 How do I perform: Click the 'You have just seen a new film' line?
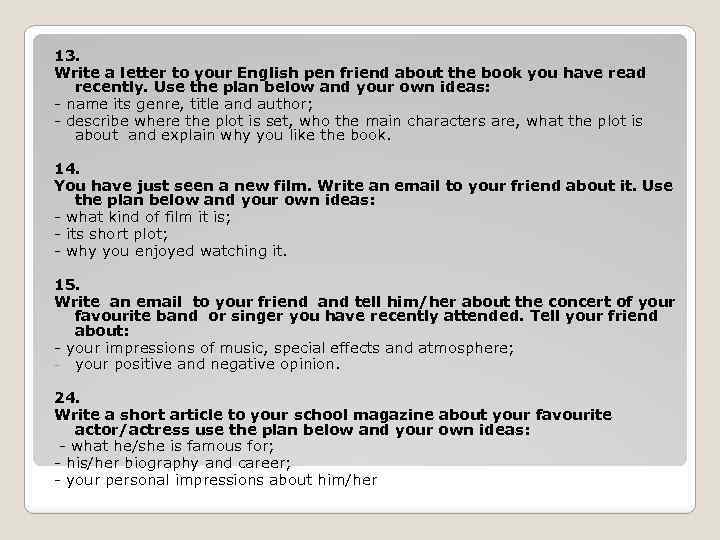pos(363,185)
